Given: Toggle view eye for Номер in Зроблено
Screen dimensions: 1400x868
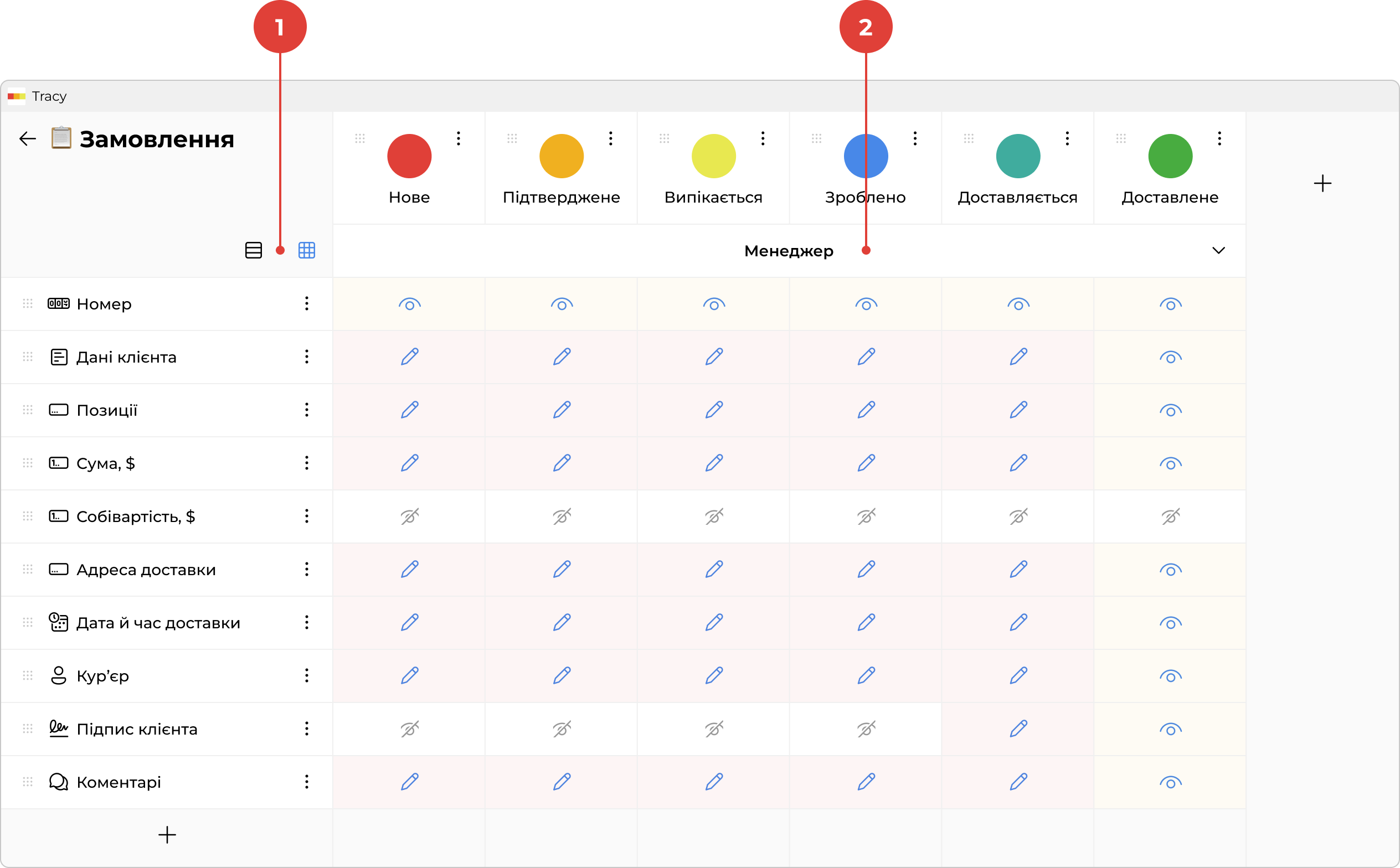Looking at the screenshot, I should pos(866,304).
